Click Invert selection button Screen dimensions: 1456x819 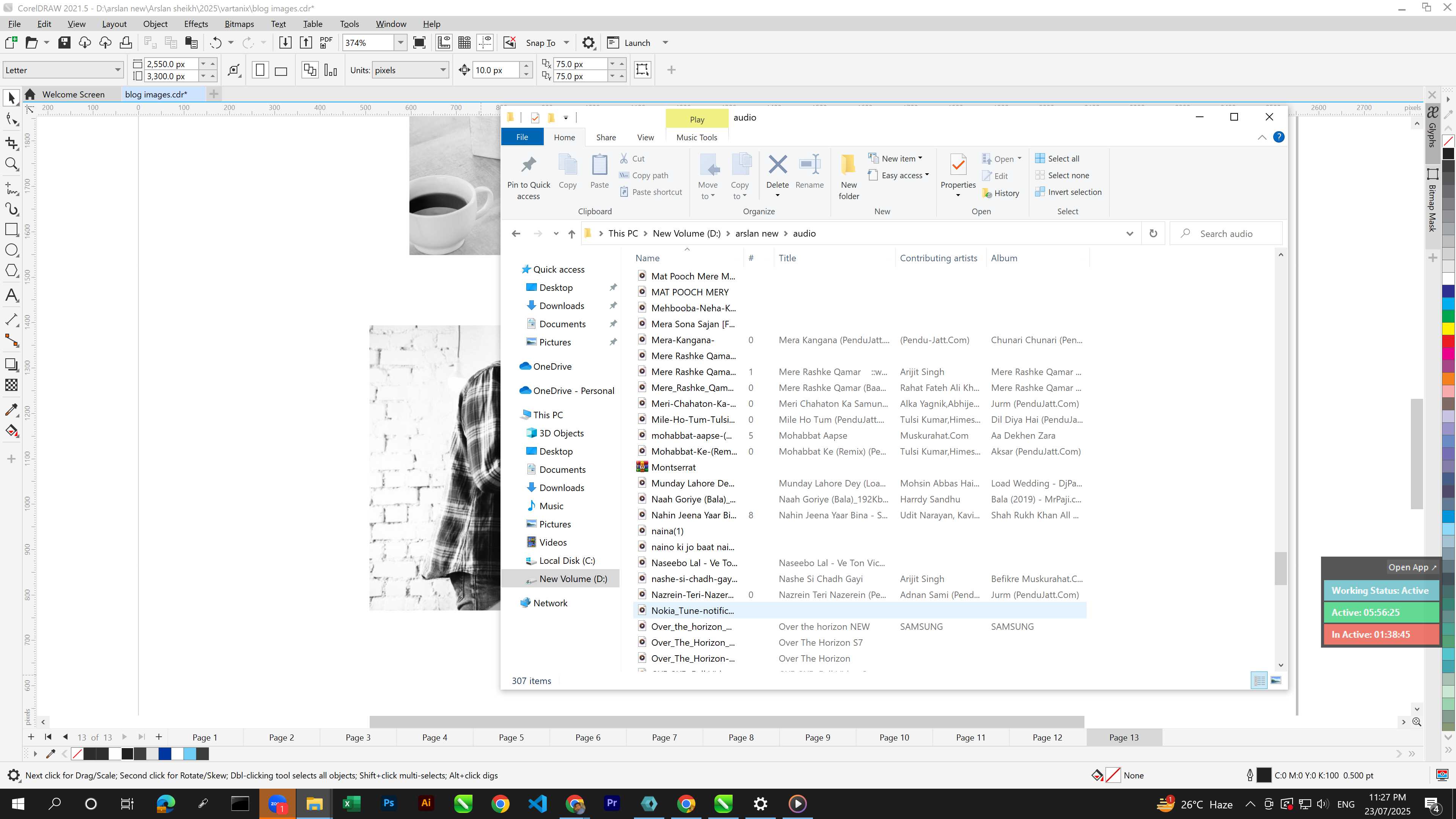tap(1068, 191)
